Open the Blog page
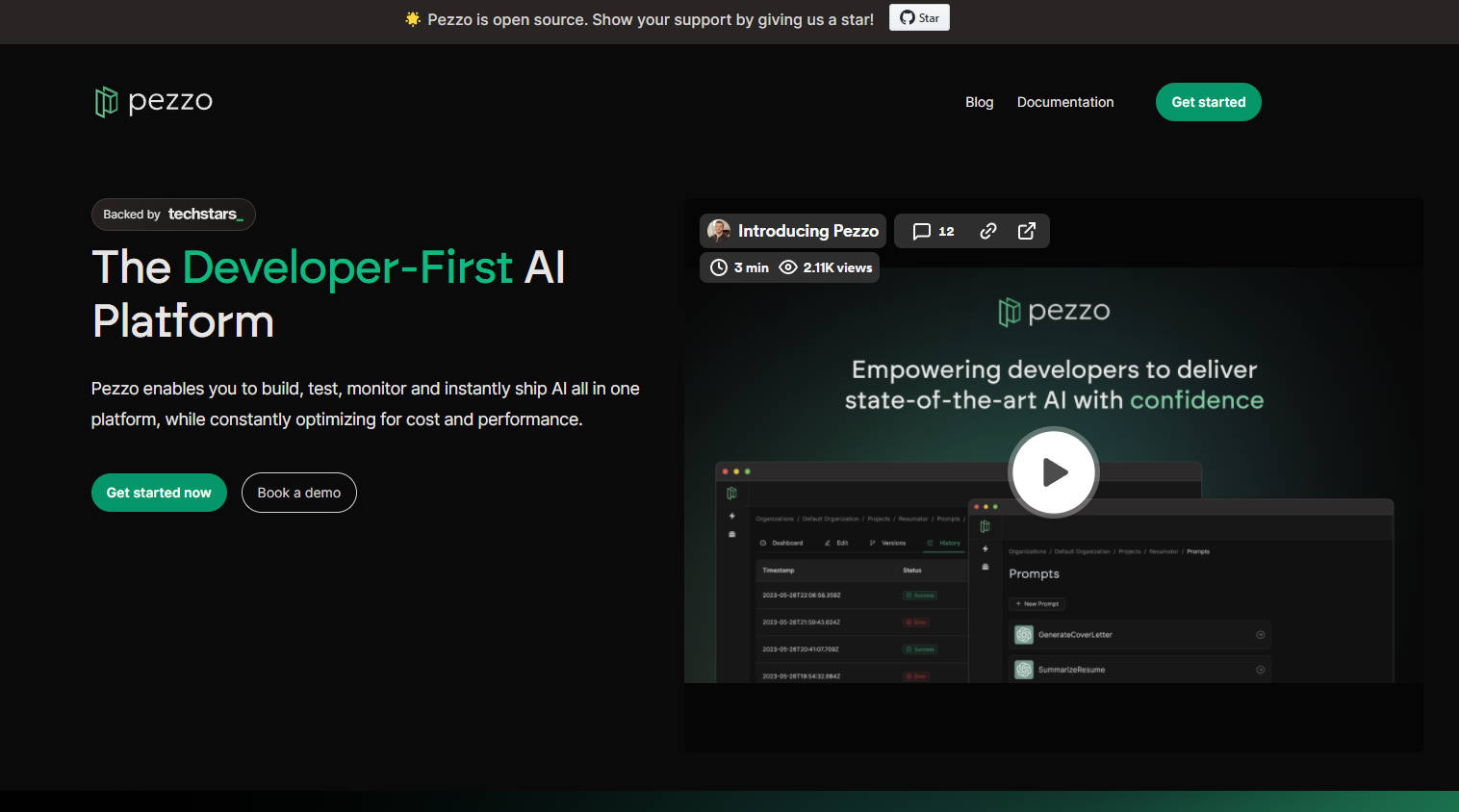 point(979,102)
